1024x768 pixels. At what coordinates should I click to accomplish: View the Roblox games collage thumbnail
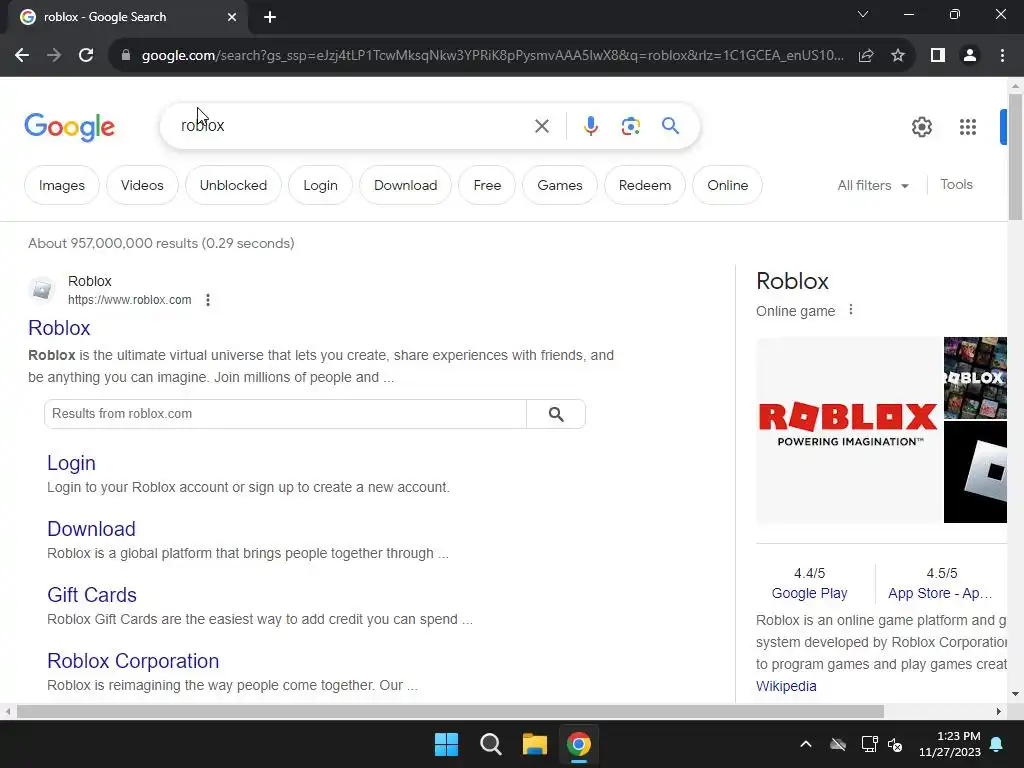(x=975, y=377)
